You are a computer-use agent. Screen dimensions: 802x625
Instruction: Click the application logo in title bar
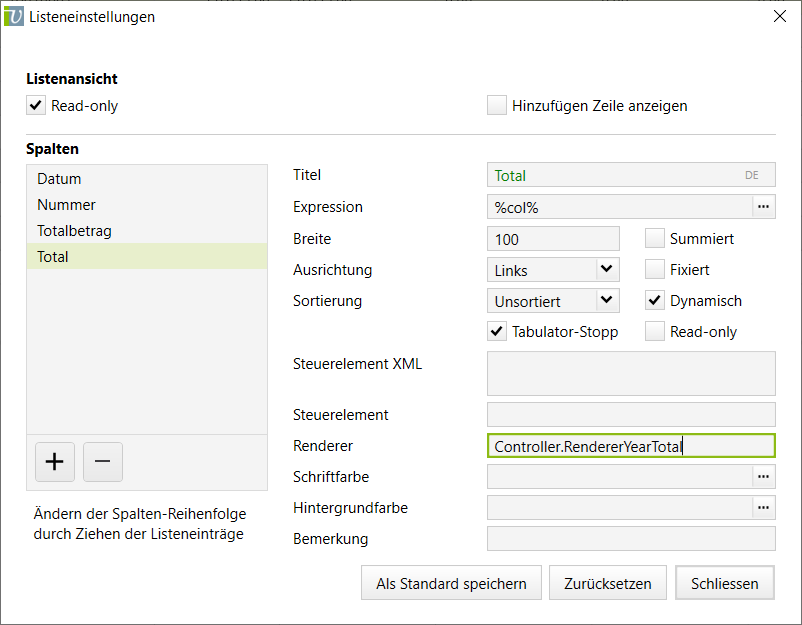click(15, 17)
